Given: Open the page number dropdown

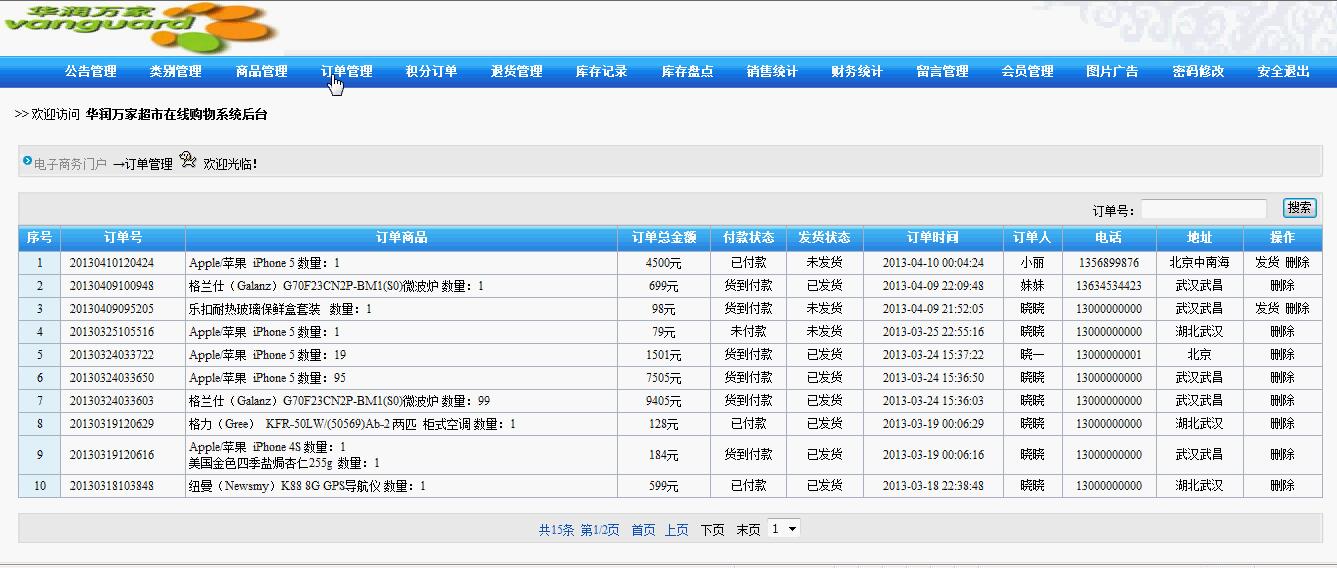Looking at the screenshot, I should [x=784, y=529].
